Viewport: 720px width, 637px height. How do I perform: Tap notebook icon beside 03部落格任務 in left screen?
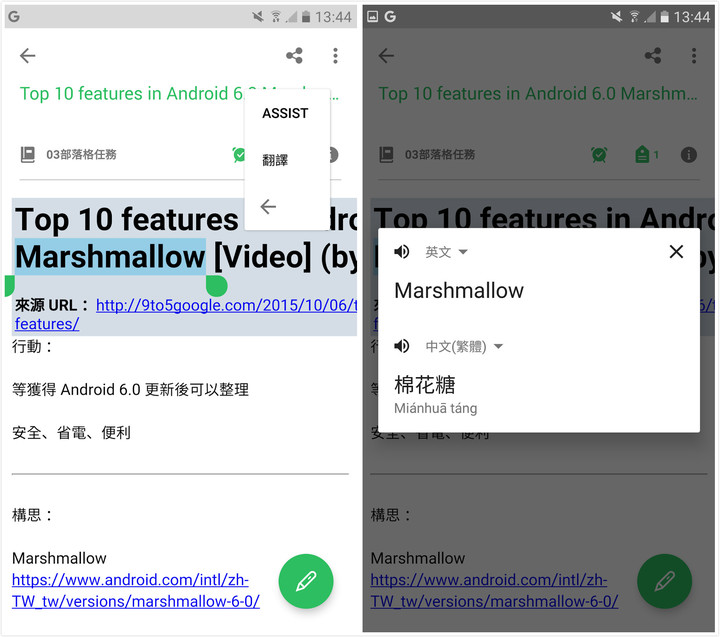pyautogui.click(x=28, y=154)
